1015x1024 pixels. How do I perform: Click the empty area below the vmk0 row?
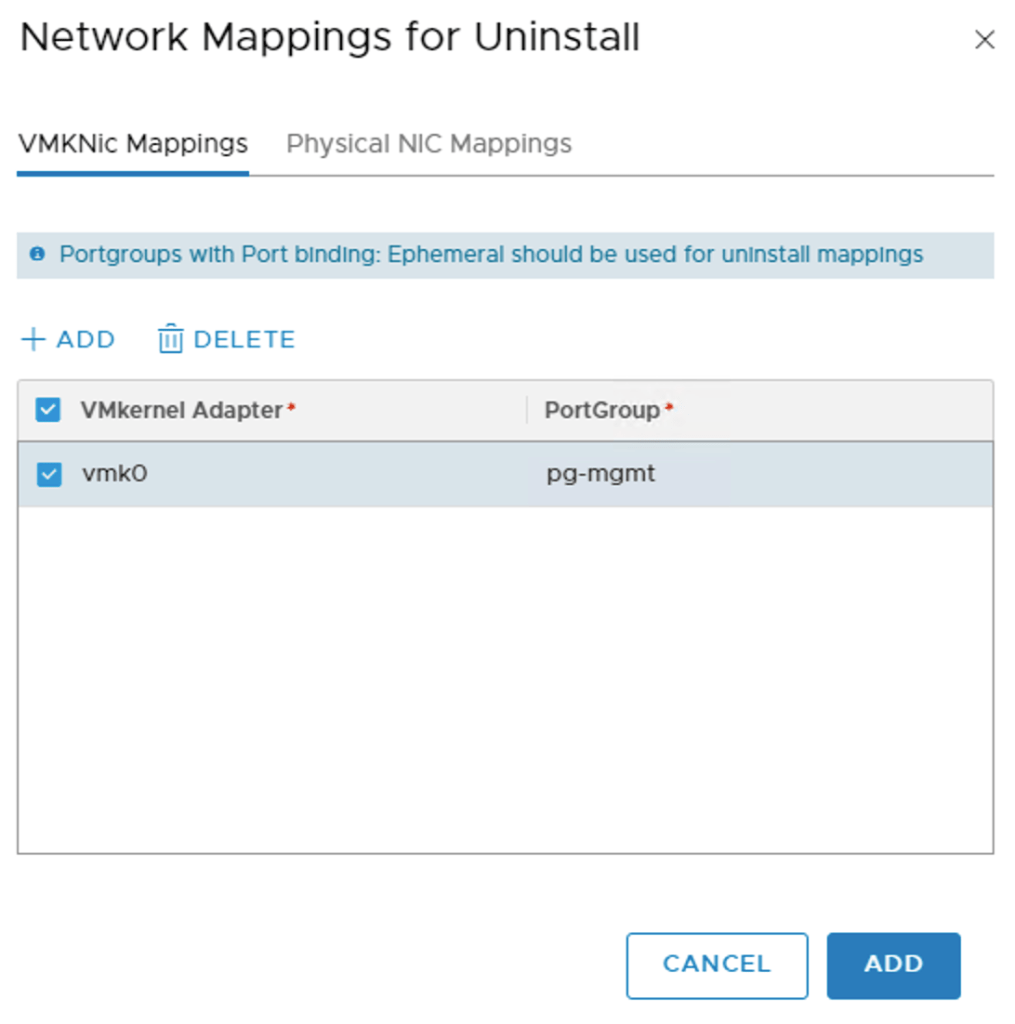[505, 680]
